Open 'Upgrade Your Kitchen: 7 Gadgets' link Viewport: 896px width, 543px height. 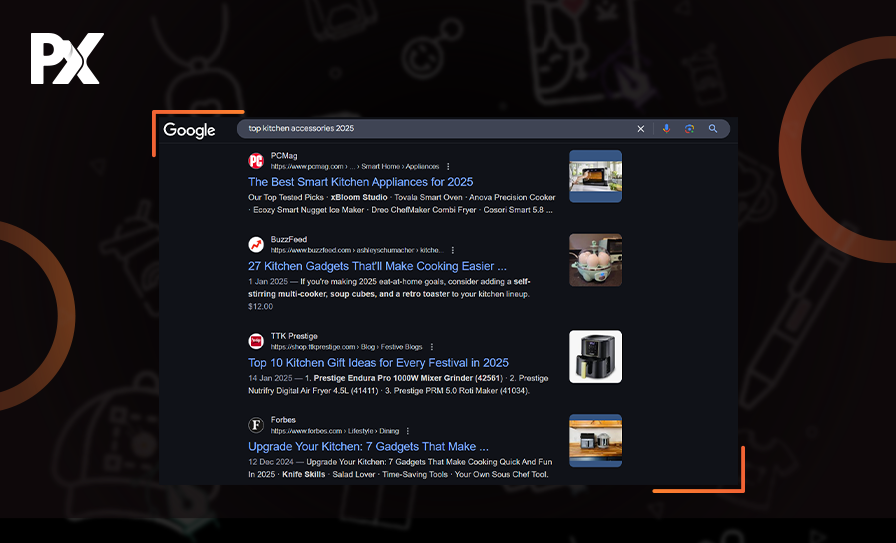(368, 447)
